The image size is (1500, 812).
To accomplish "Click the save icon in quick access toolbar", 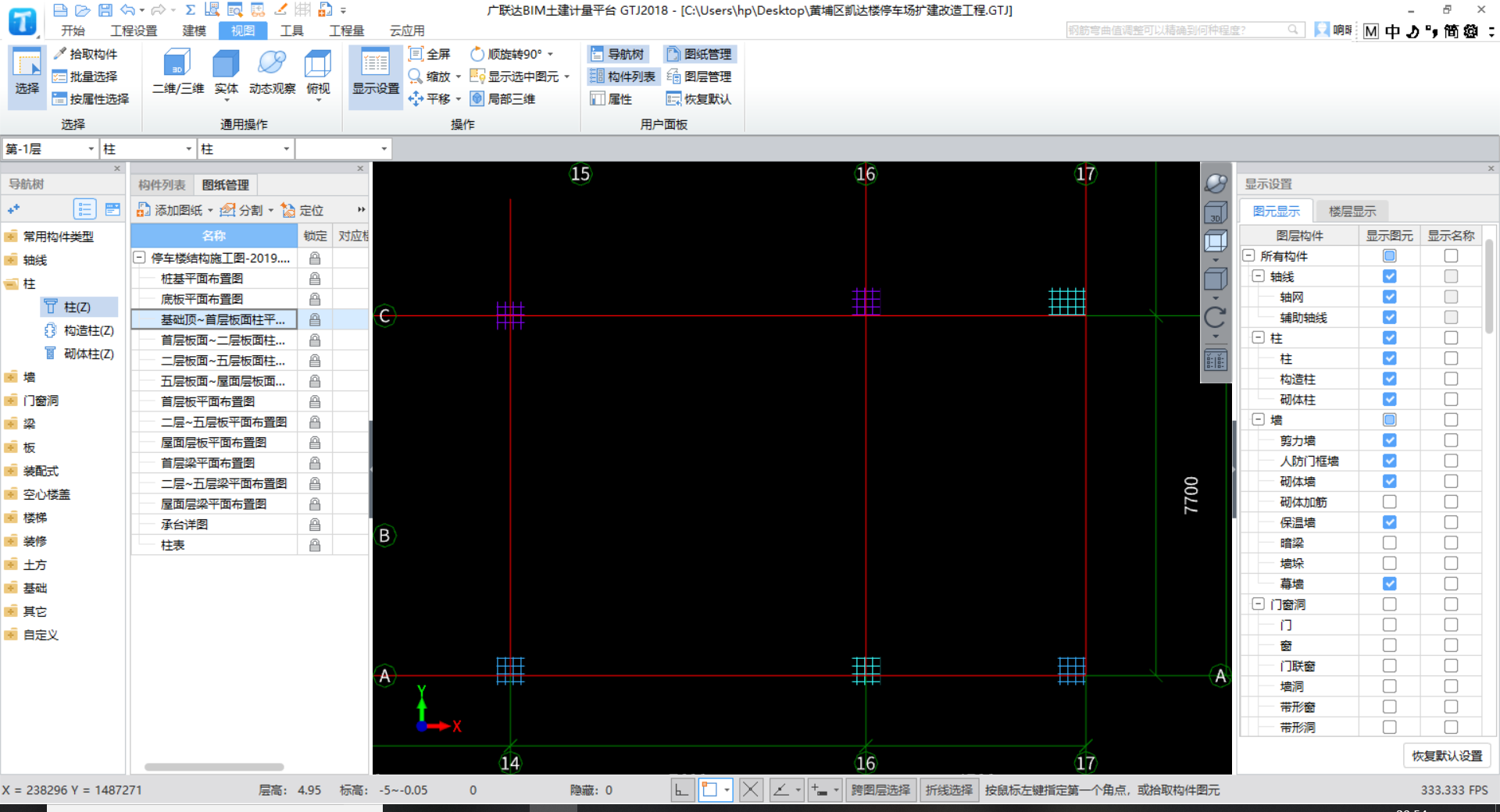I will click(x=105, y=10).
